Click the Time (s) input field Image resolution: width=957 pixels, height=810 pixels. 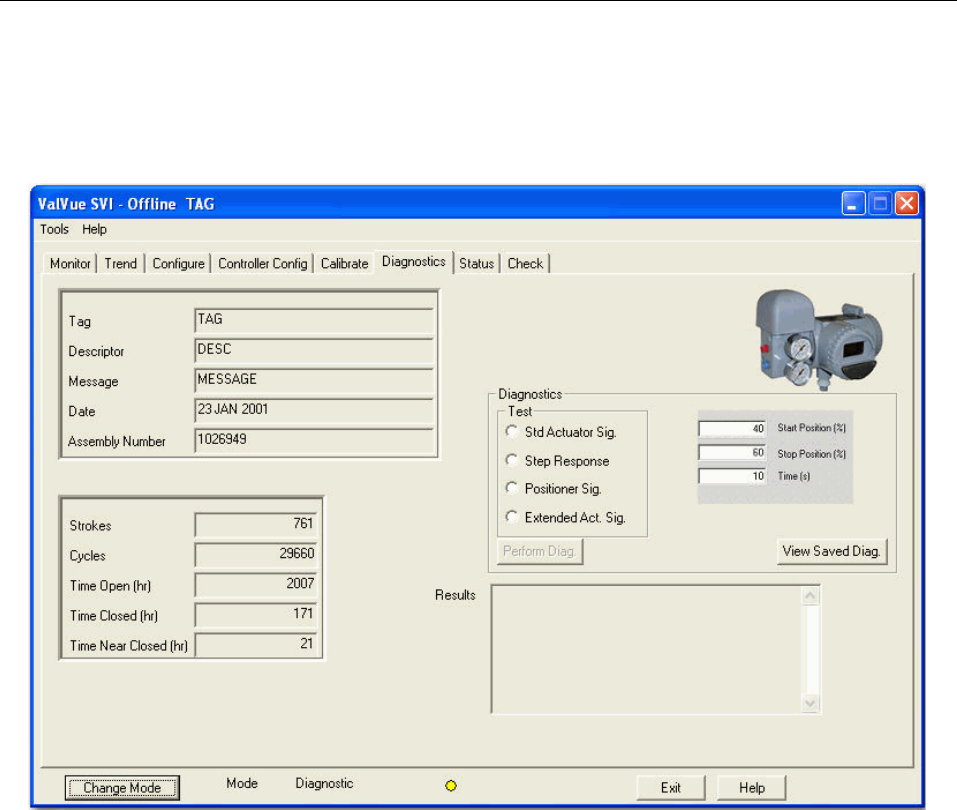[x=732, y=476]
